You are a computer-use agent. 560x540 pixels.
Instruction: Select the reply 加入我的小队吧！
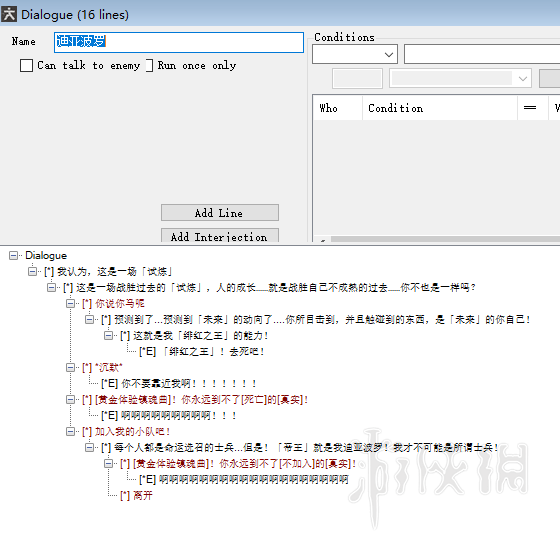pyautogui.click(x=126, y=431)
